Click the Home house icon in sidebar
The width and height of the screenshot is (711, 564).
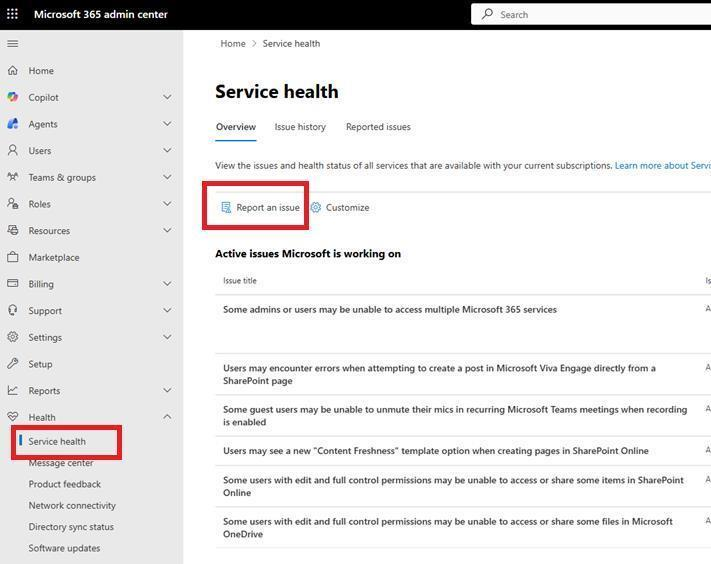[x=13, y=70]
